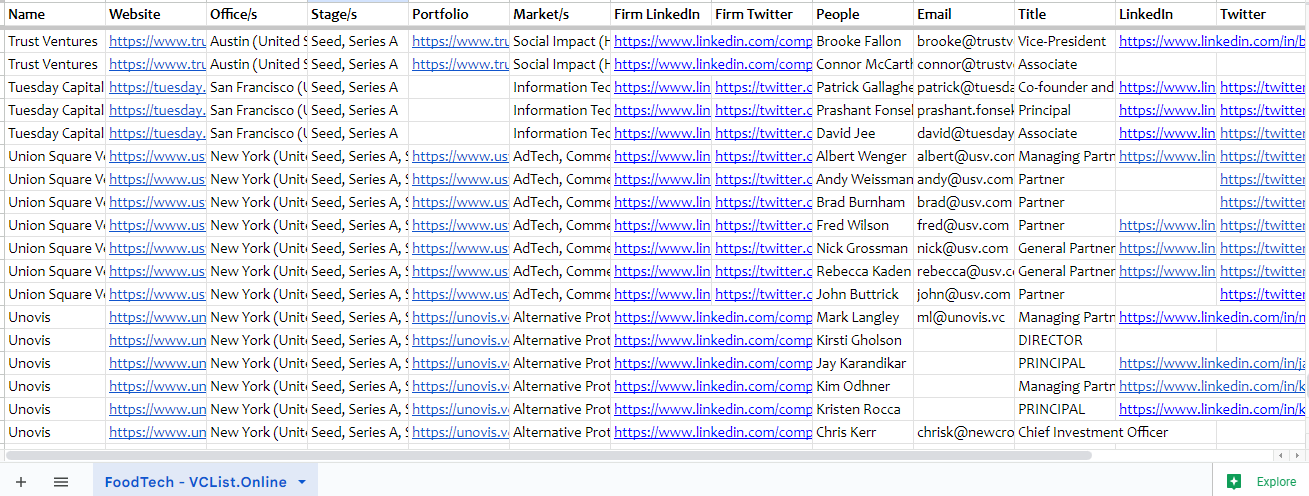Select the Firm Twitter column header

[x=762, y=14]
